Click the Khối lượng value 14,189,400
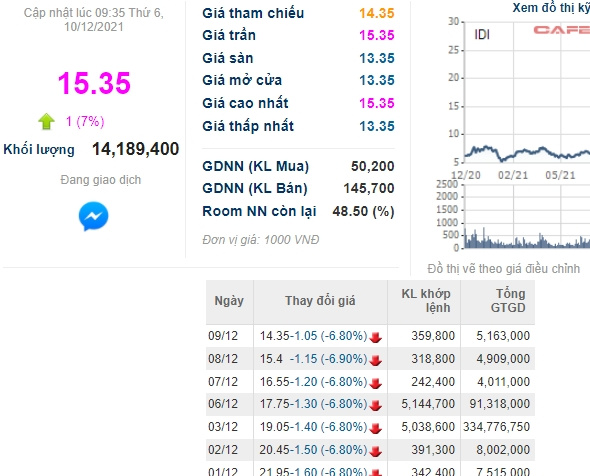This screenshot has width=590, height=476. [135, 149]
